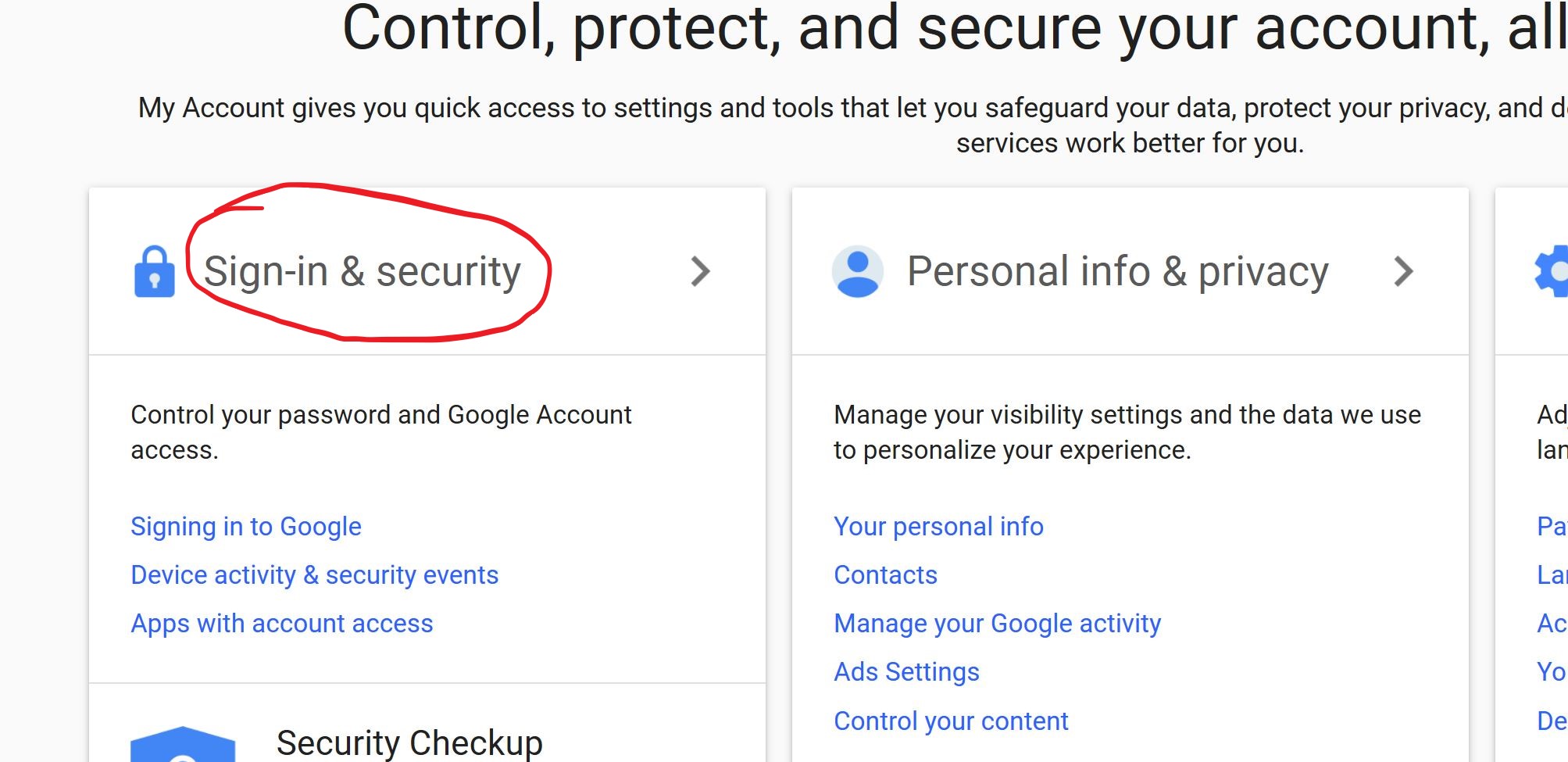Expand Sign-in & security with chevron arrow
This screenshot has width=1568, height=762.
701,271
